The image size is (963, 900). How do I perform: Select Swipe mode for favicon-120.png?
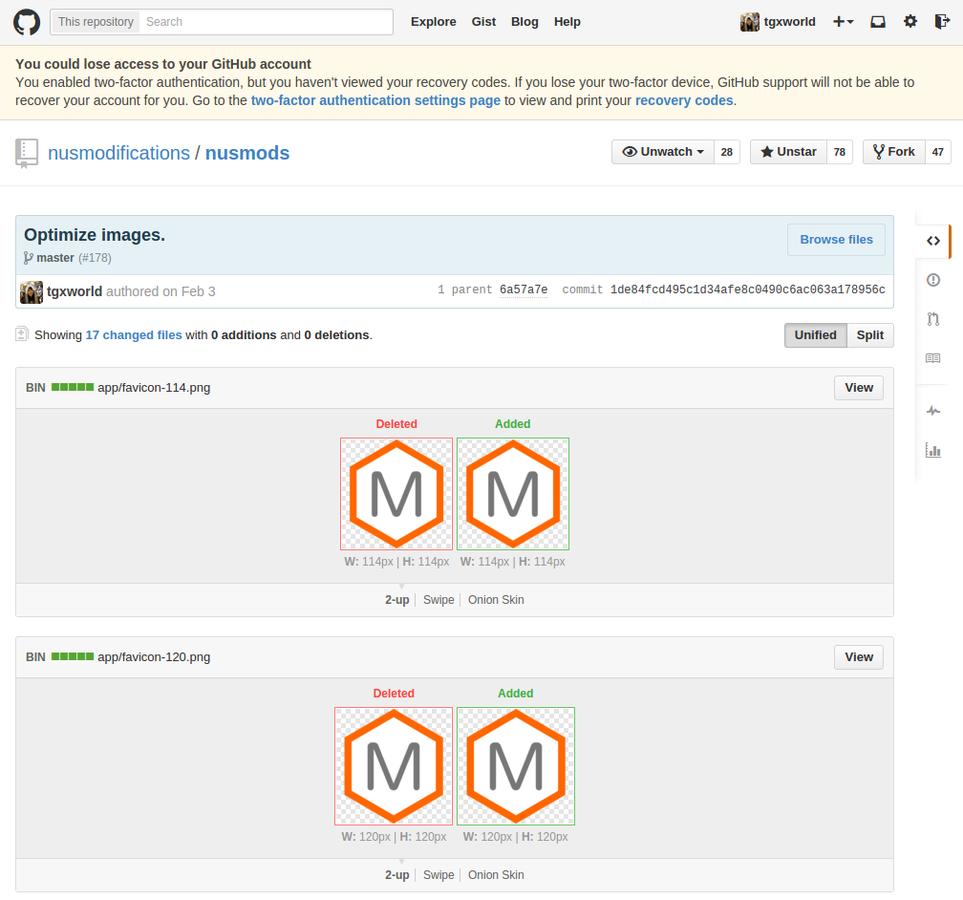tap(439, 875)
